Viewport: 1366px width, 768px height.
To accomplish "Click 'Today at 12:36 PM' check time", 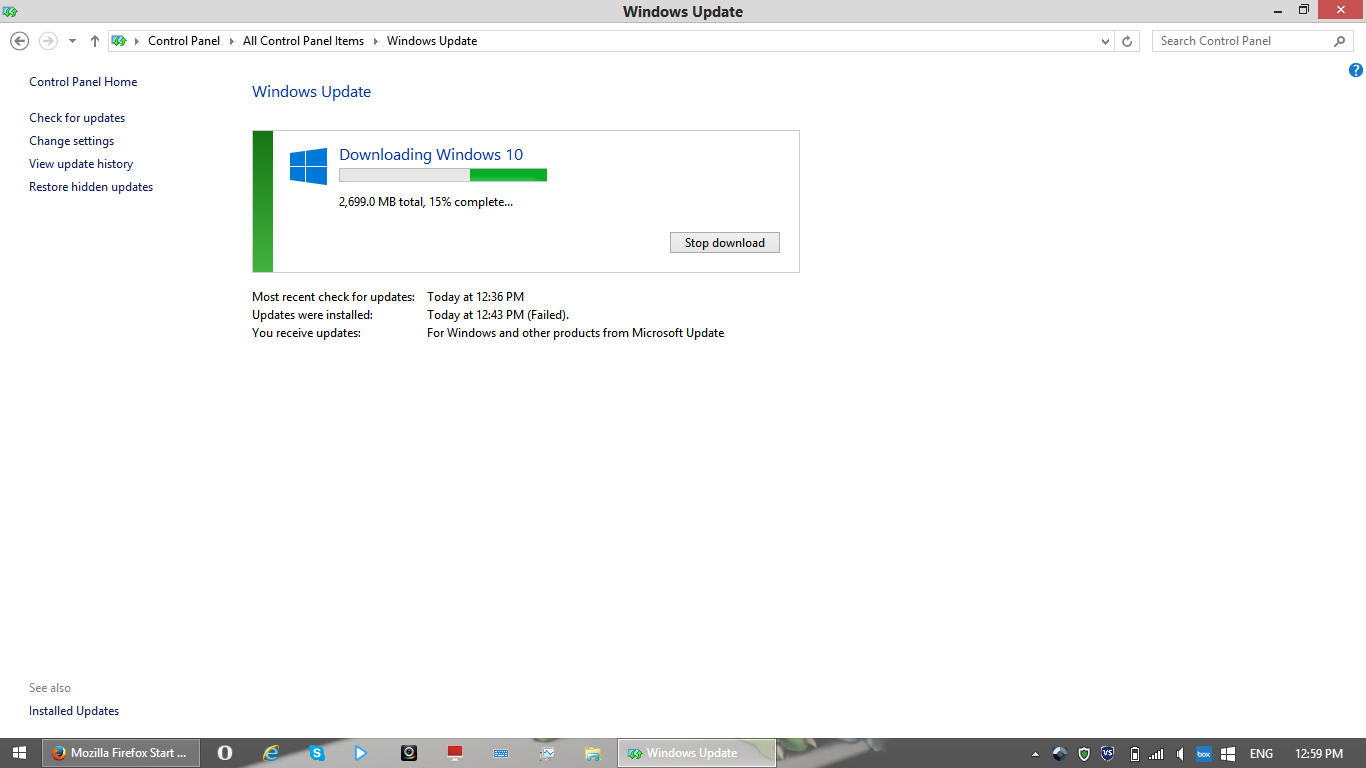I will tap(475, 297).
